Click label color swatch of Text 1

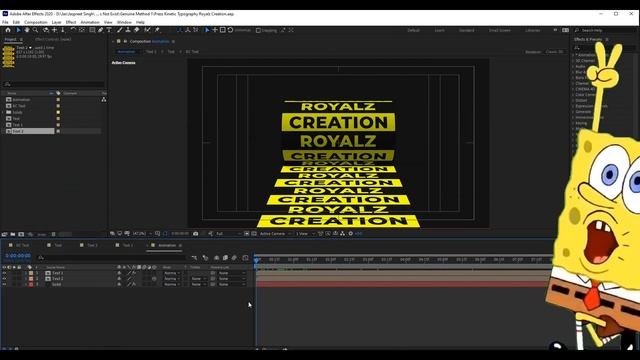[31, 273]
